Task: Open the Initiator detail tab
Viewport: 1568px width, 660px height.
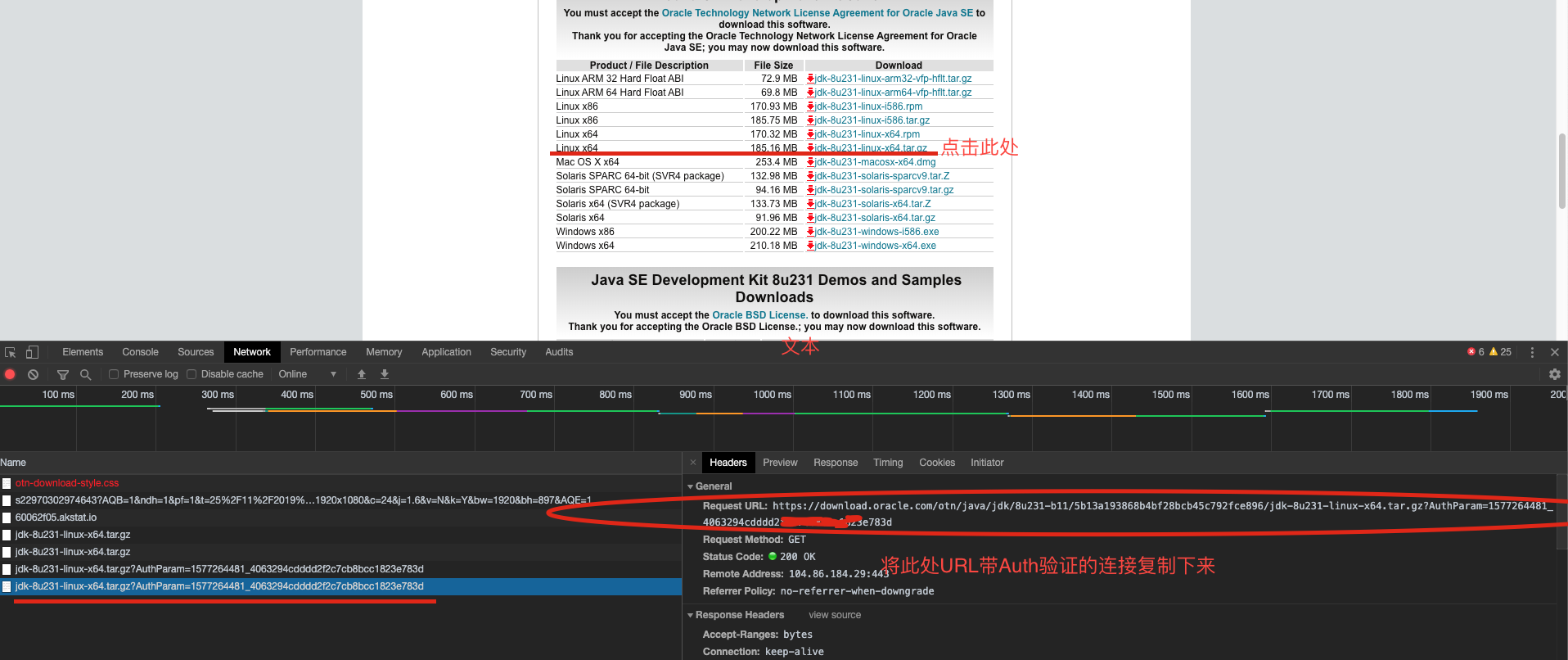Action: [x=987, y=463]
